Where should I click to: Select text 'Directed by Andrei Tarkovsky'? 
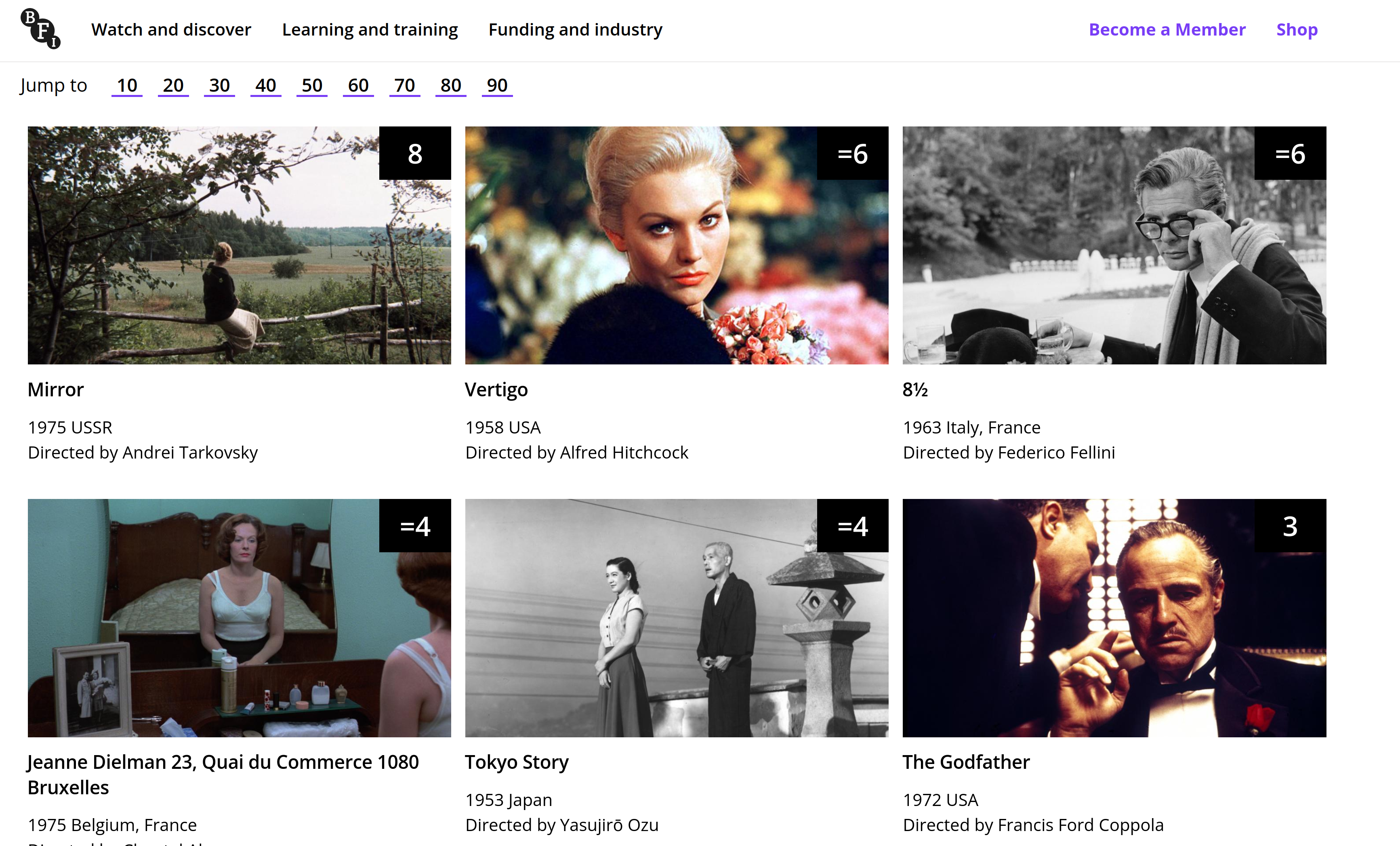(143, 453)
